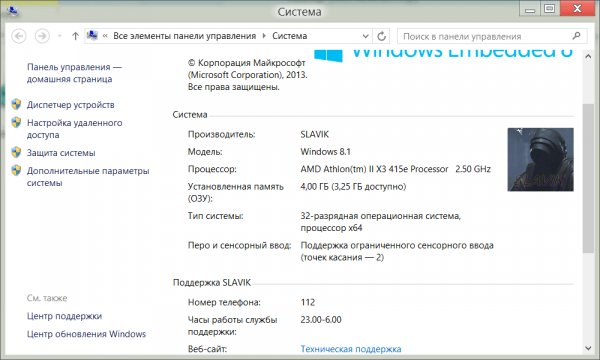The width and height of the screenshot is (600, 360).
Task: Click the Back navigation arrow
Action: point(19,36)
